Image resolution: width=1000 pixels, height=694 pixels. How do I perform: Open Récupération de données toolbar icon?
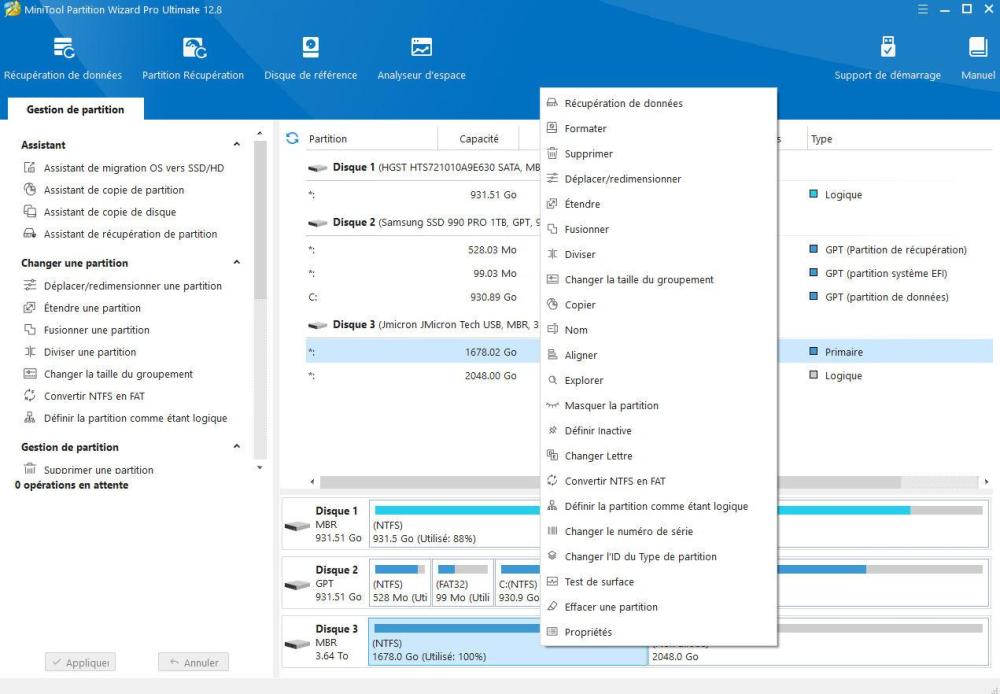[x=63, y=47]
